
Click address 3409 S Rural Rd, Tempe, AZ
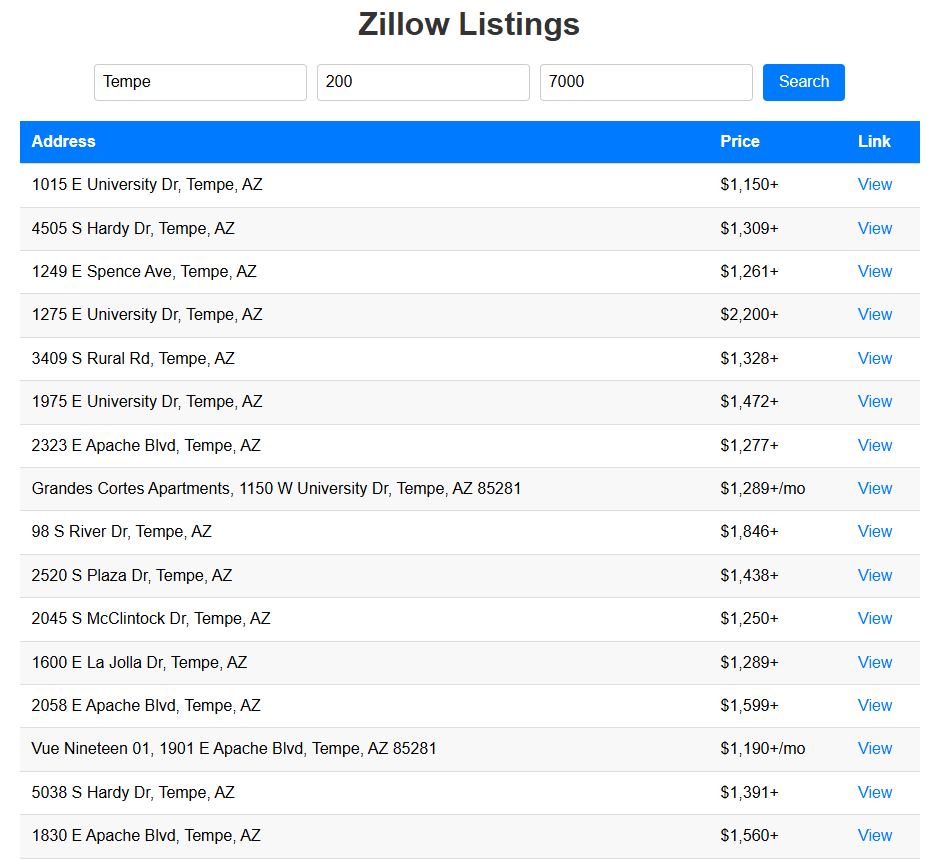point(133,358)
